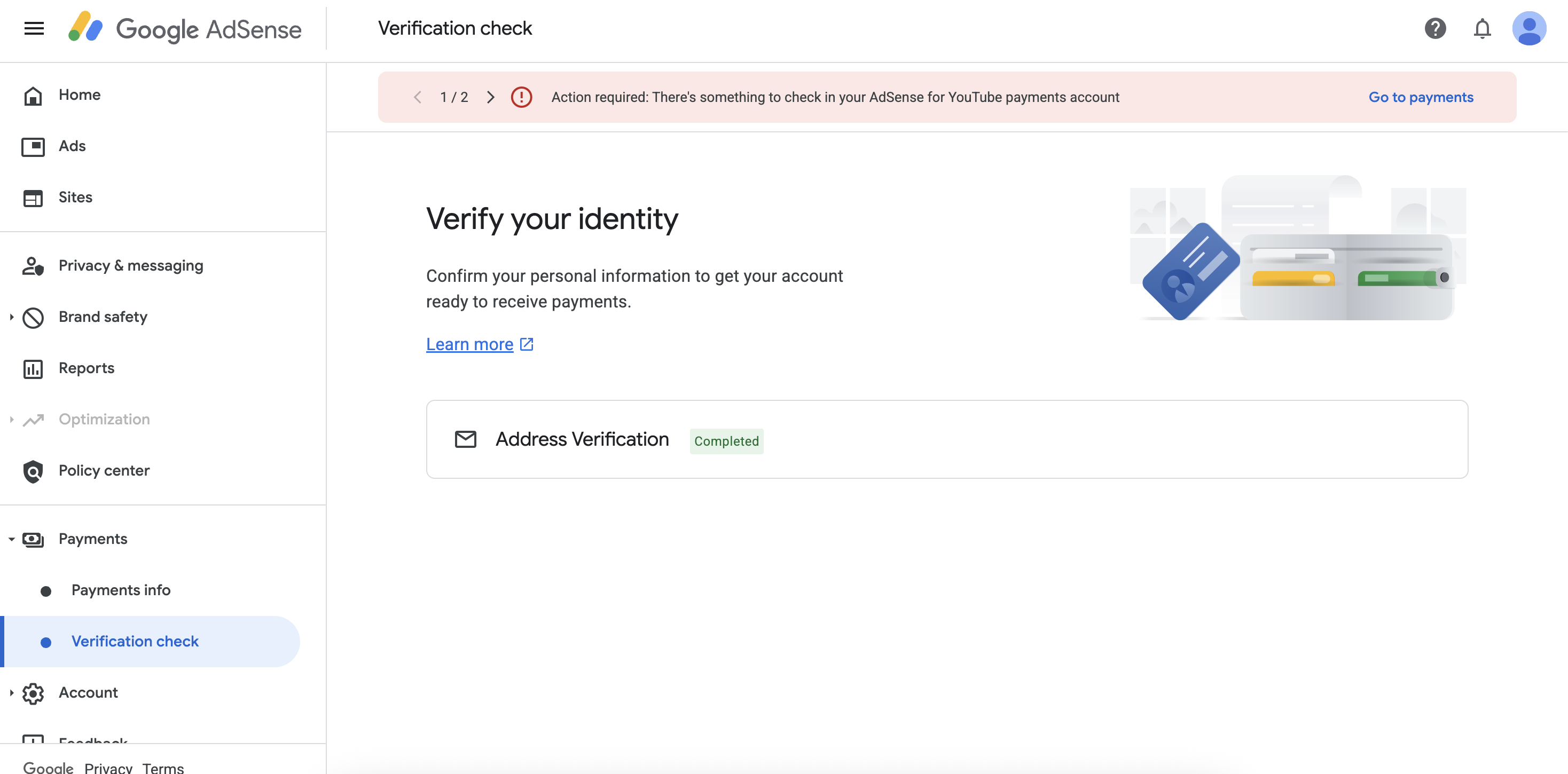Open the hamburger main menu
The width and height of the screenshot is (1568, 774).
click(x=34, y=28)
